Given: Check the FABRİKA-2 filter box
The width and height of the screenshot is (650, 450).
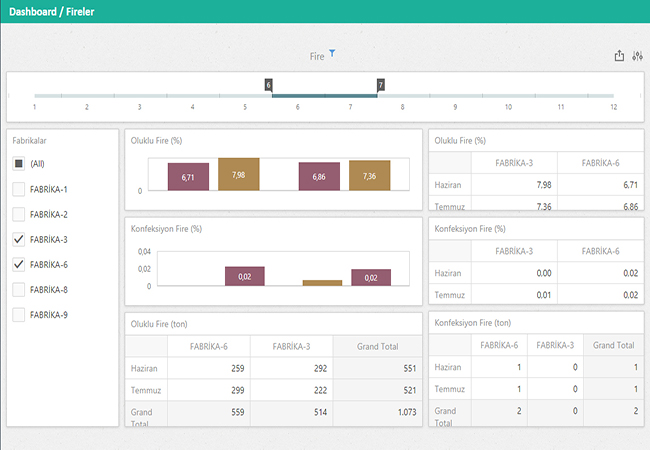Looking at the screenshot, I should 18,214.
